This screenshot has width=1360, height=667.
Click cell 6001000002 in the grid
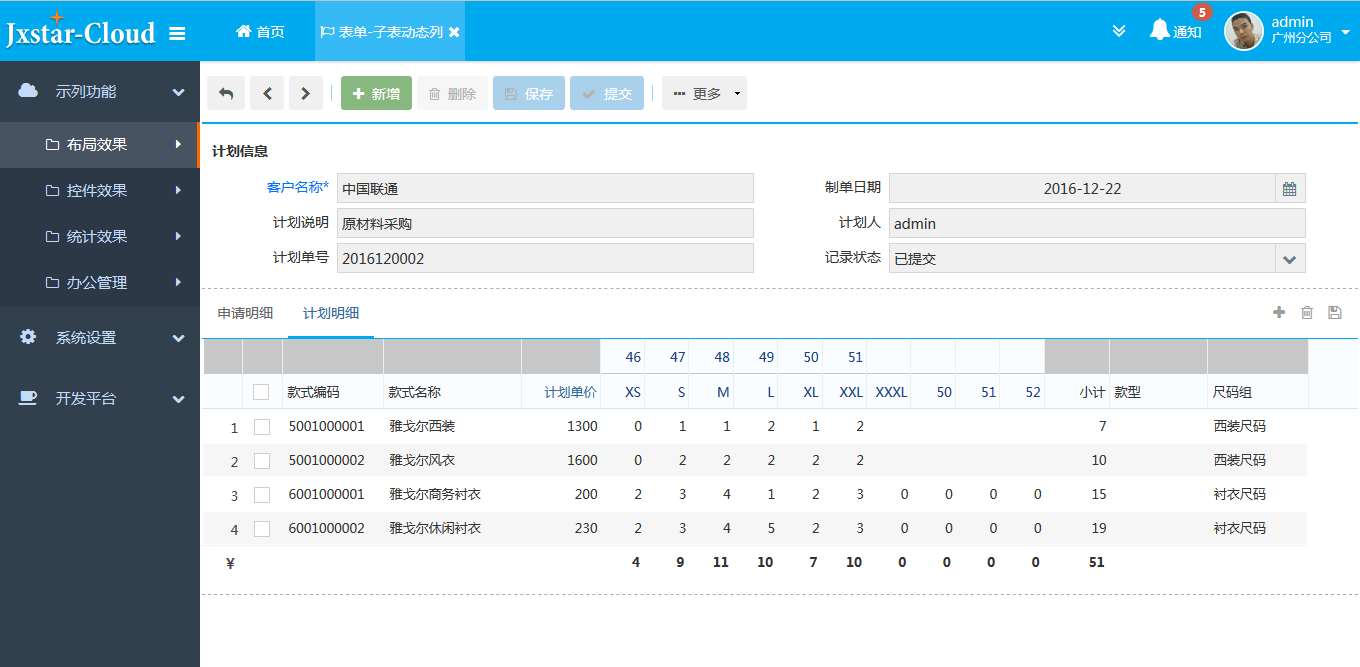[x=327, y=528]
